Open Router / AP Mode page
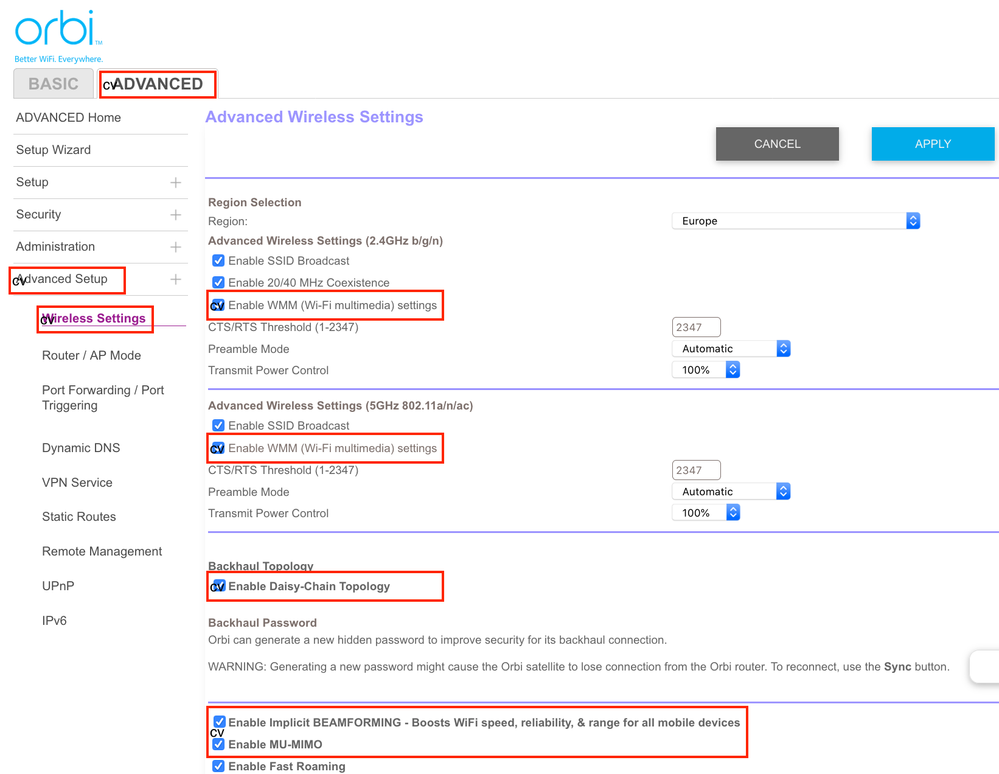 91,356
